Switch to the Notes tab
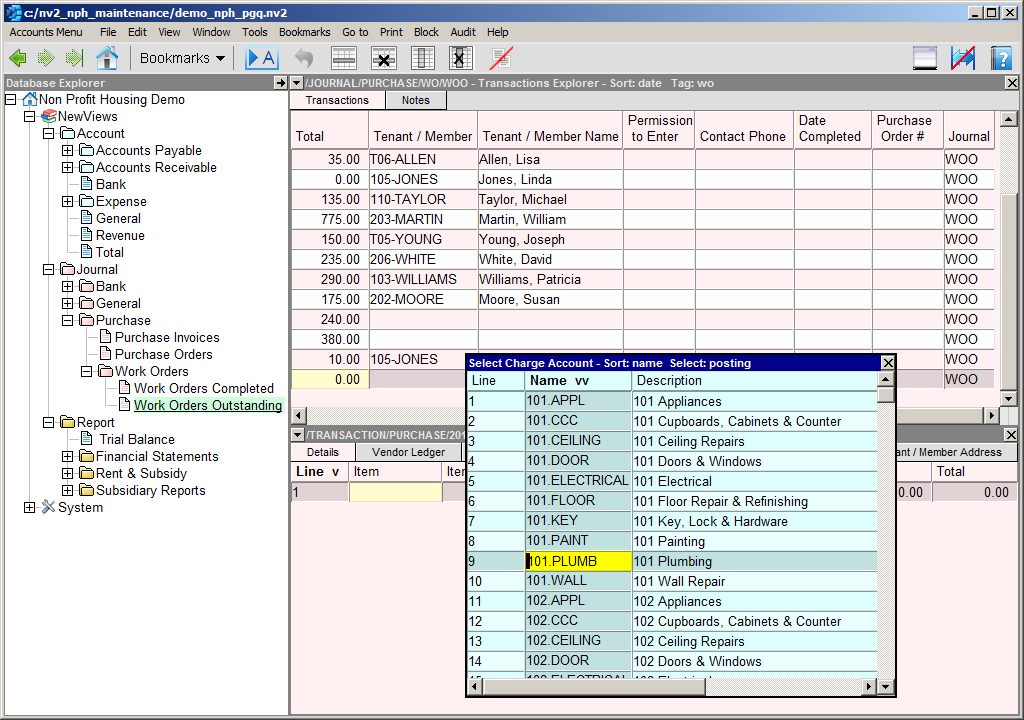This screenshot has width=1024, height=720. point(415,100)
